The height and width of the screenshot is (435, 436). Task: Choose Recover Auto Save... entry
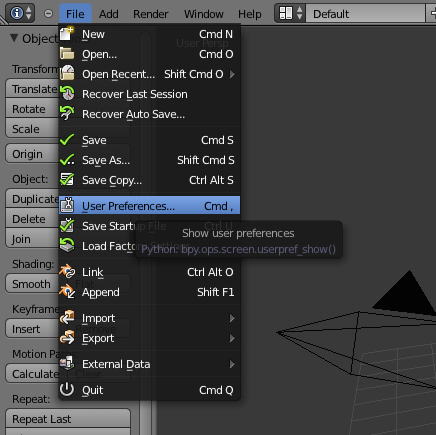(149, 114)
